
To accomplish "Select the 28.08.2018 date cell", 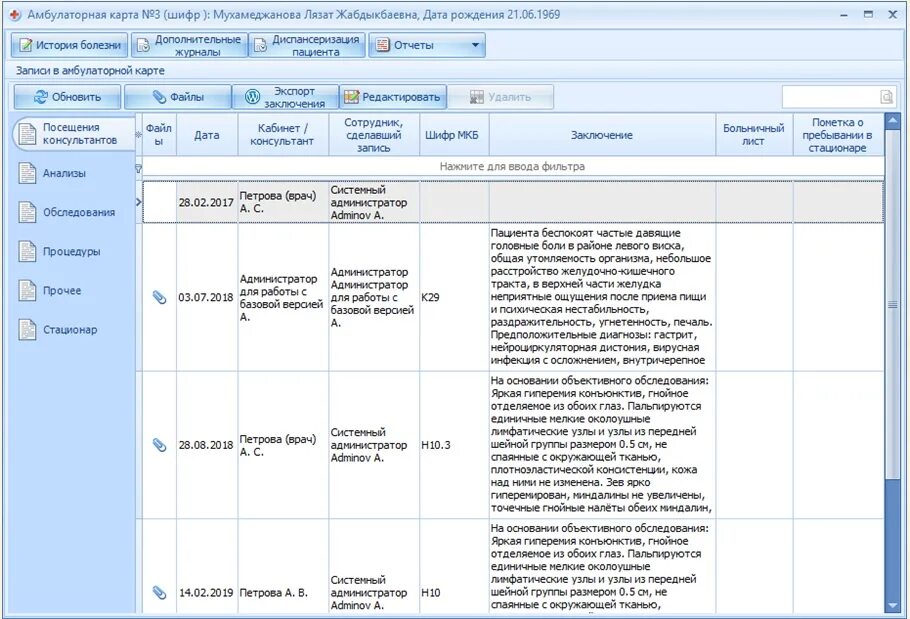I will tap(207, 445).
